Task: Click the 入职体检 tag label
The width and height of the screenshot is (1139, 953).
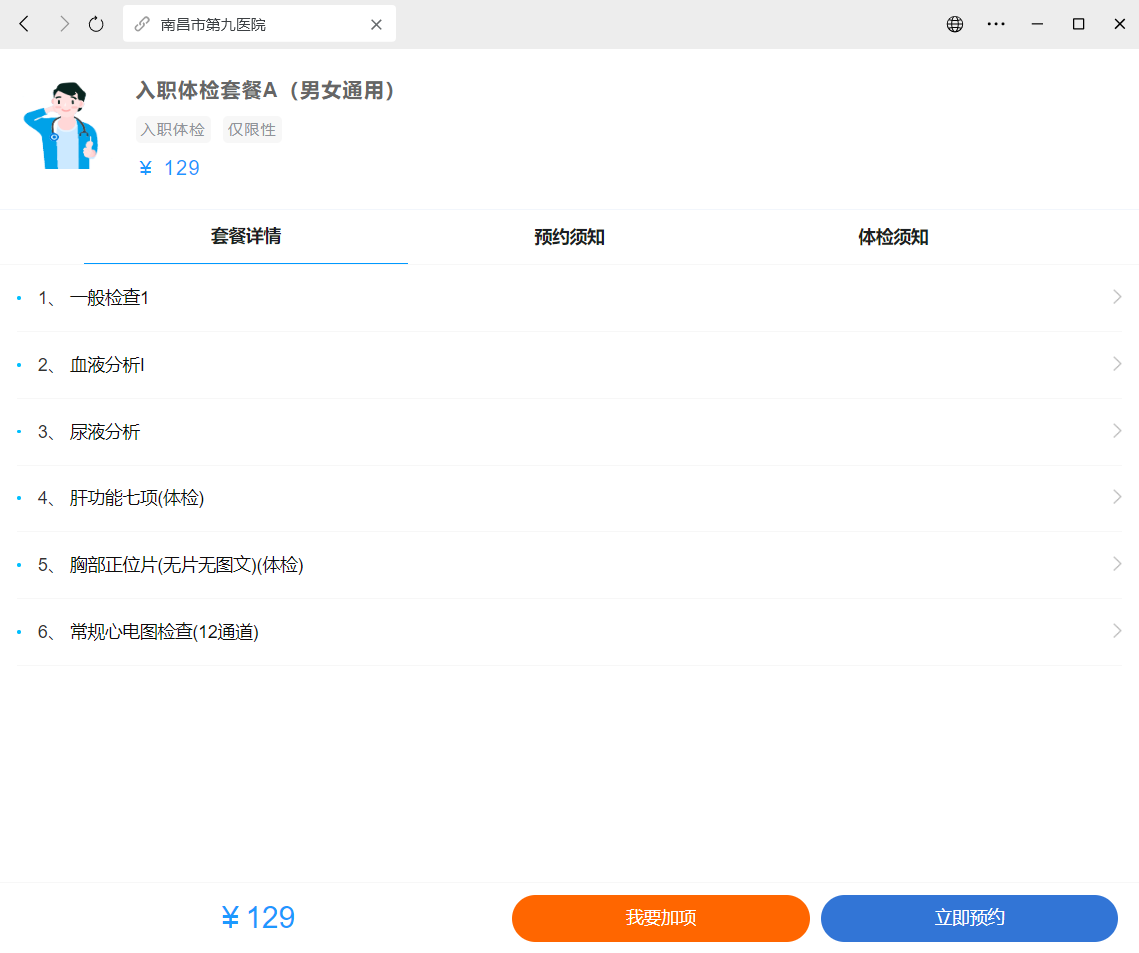Action: click(x=173, y=129)
